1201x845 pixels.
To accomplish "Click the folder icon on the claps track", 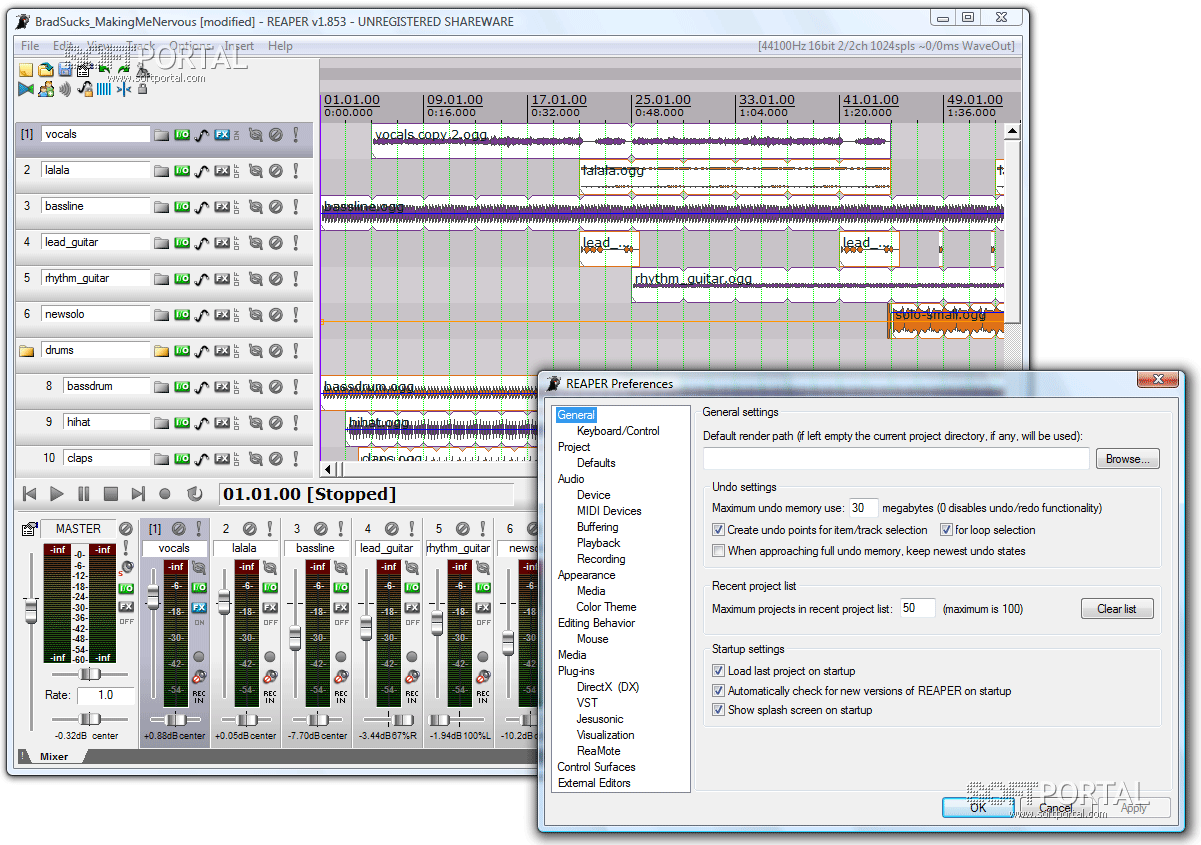I will pos(161,459).
